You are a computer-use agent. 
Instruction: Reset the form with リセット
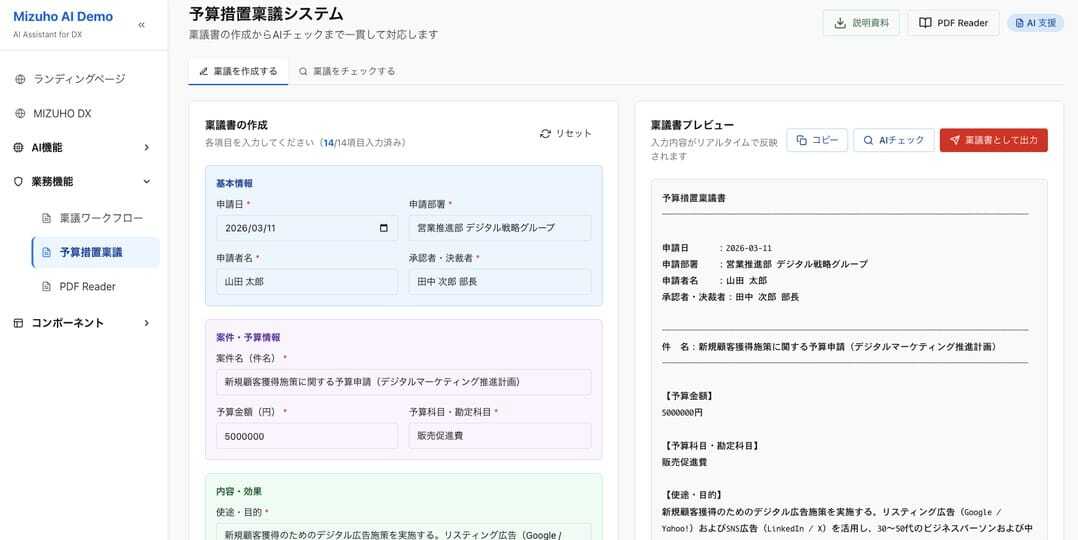pos(566,133)
